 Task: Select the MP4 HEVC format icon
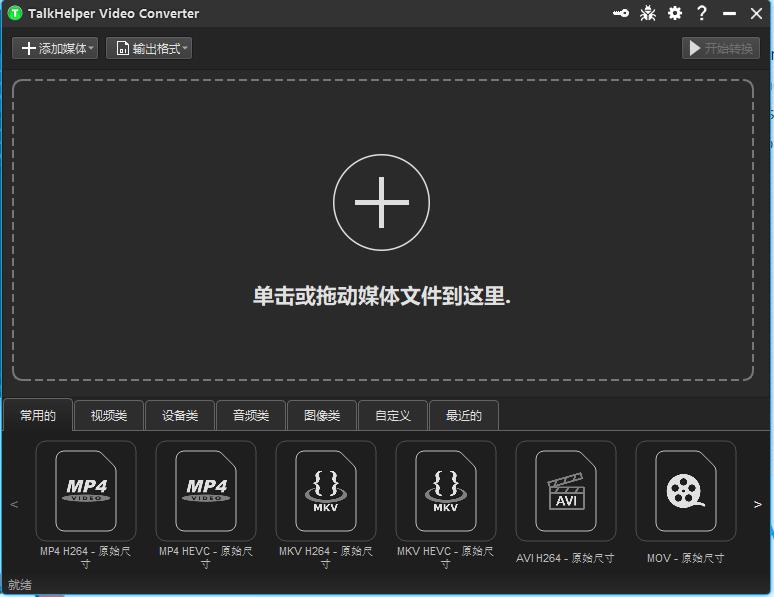(206, 491)
